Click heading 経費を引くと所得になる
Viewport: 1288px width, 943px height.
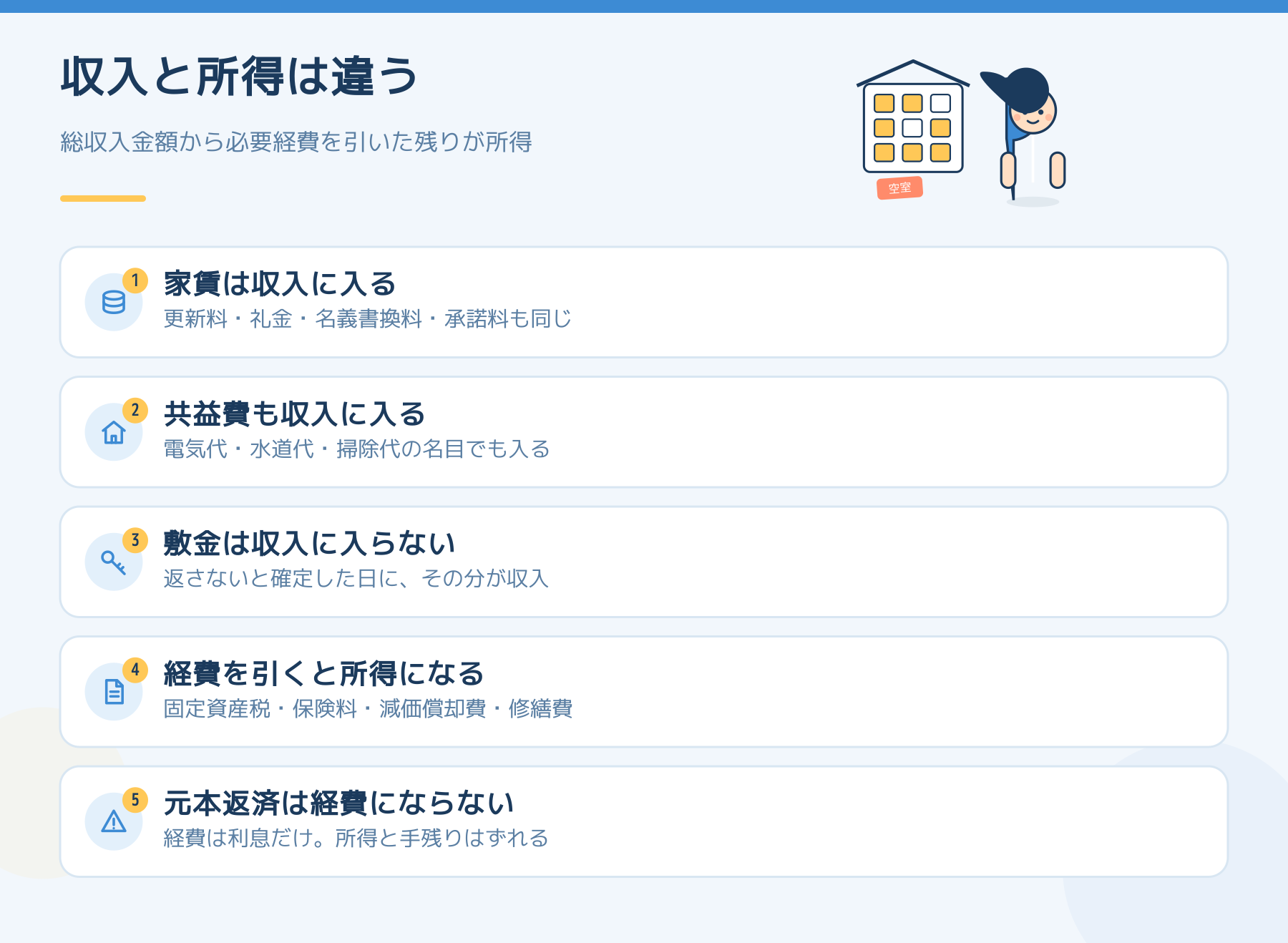pos(323,674)
